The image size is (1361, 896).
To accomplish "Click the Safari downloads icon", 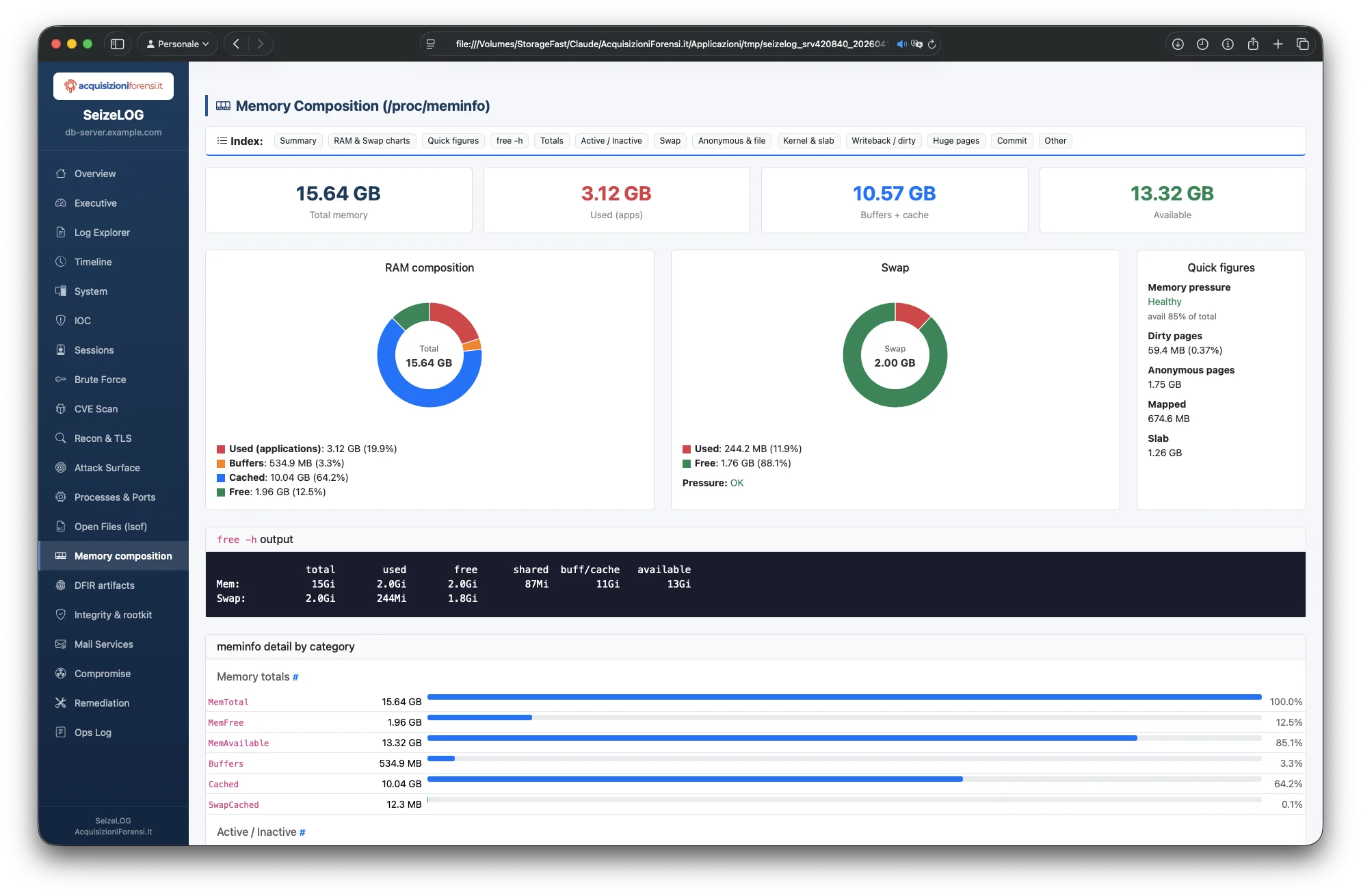I will pos(1178,44).
